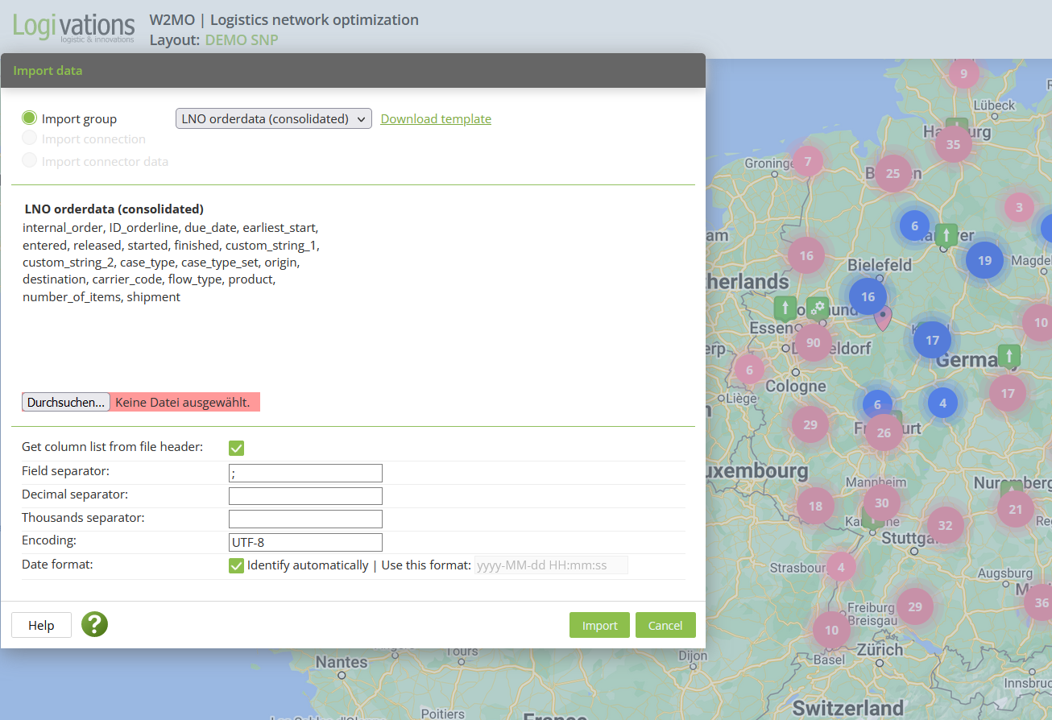Click the Thousands separator input field
This screenshot has width=1052, height=720.
(305, 519)
